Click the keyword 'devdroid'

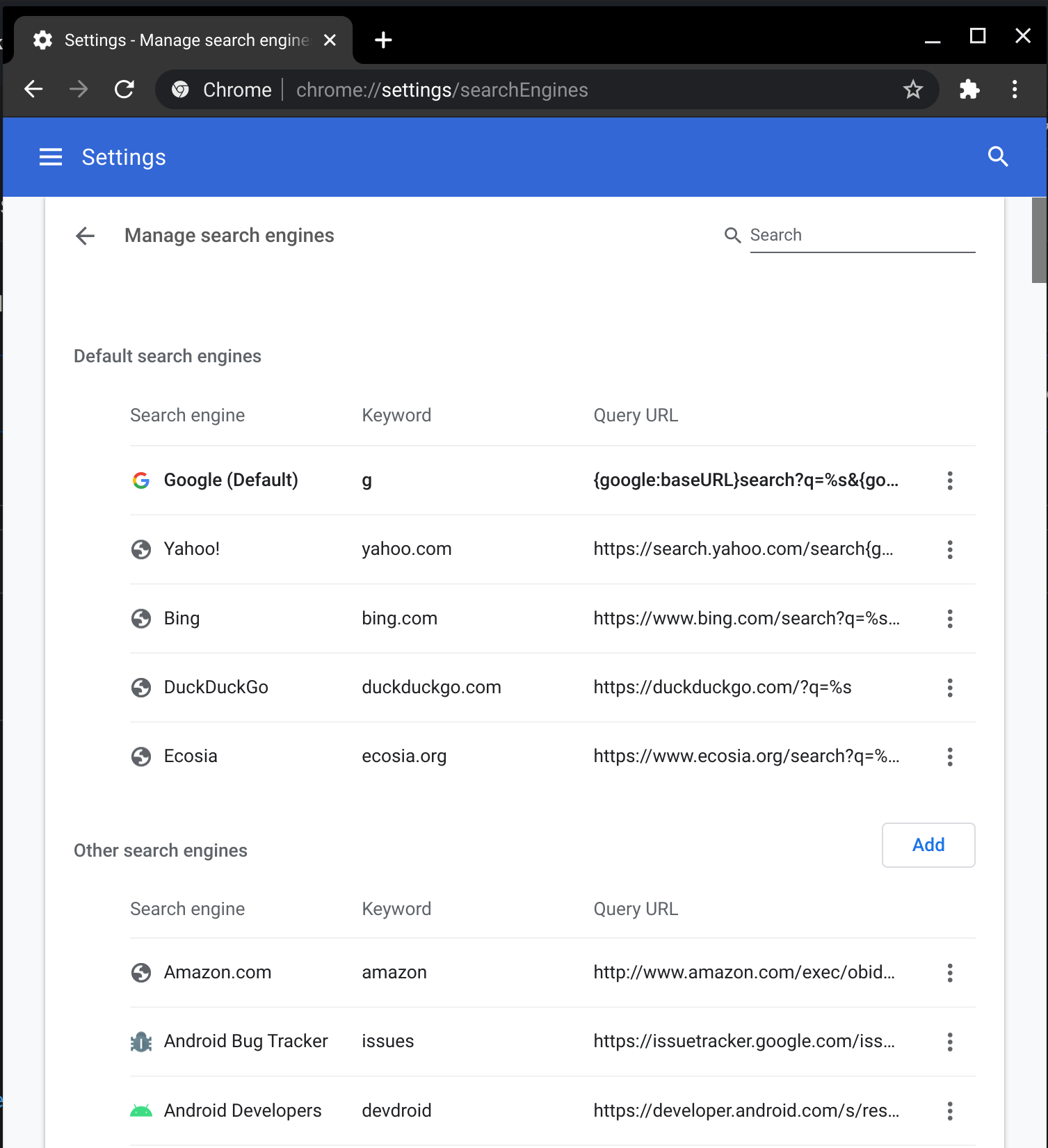pos(396,1111)
